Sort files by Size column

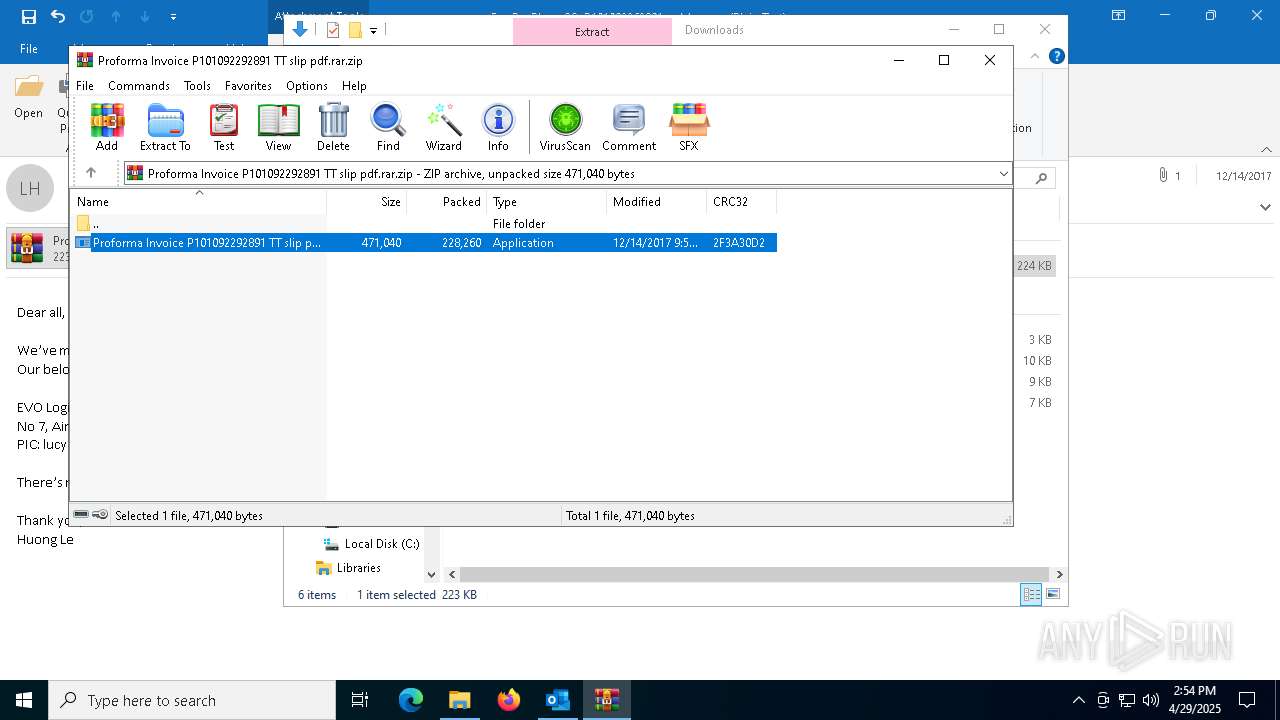[367, 202]
